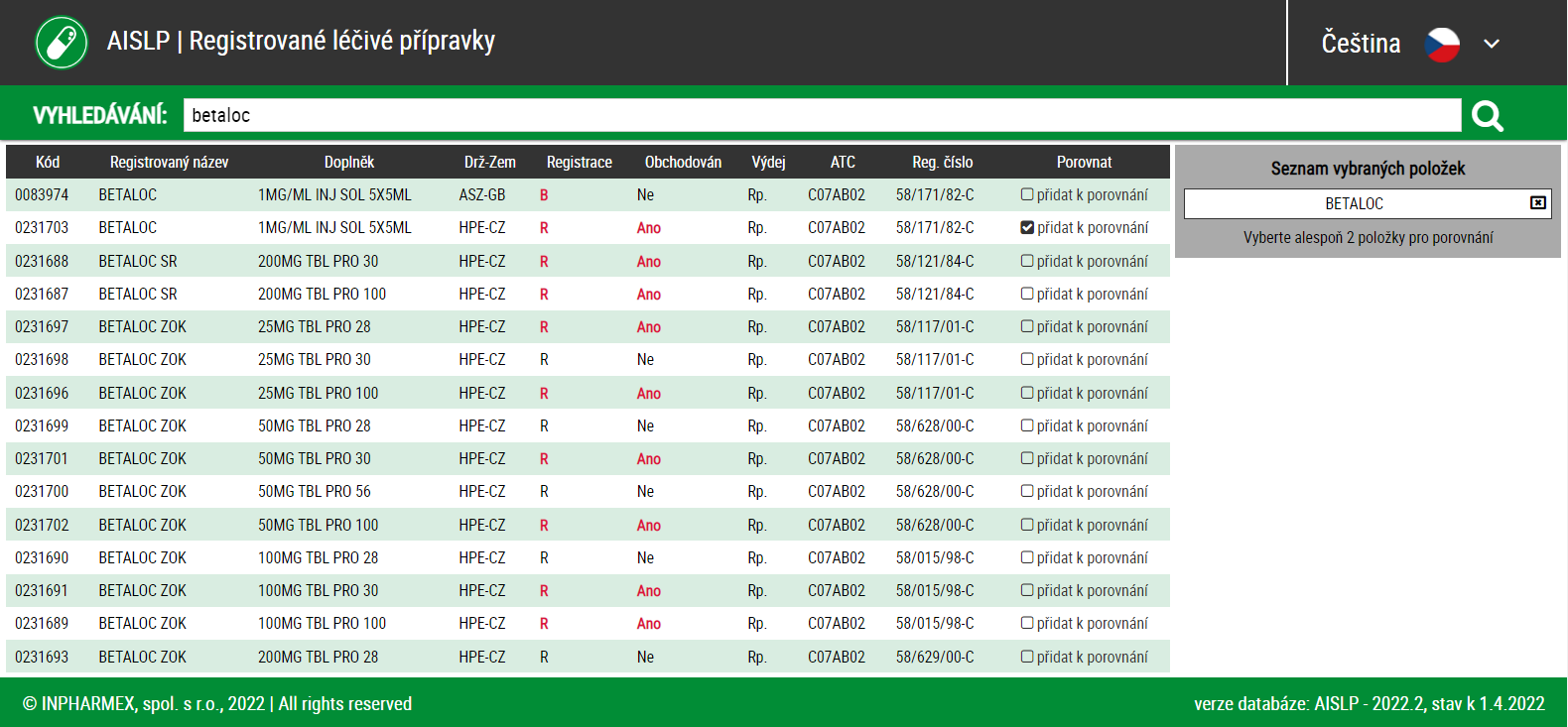Click the Vyberte alespoň 2 položky hint text
This screenshot has height=727, width=1568.
1368,237
